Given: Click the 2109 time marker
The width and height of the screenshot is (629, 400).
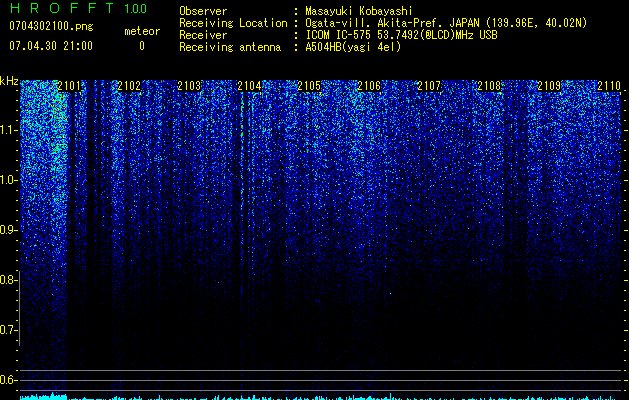Looking at the screenshot, I should point(549,86).
